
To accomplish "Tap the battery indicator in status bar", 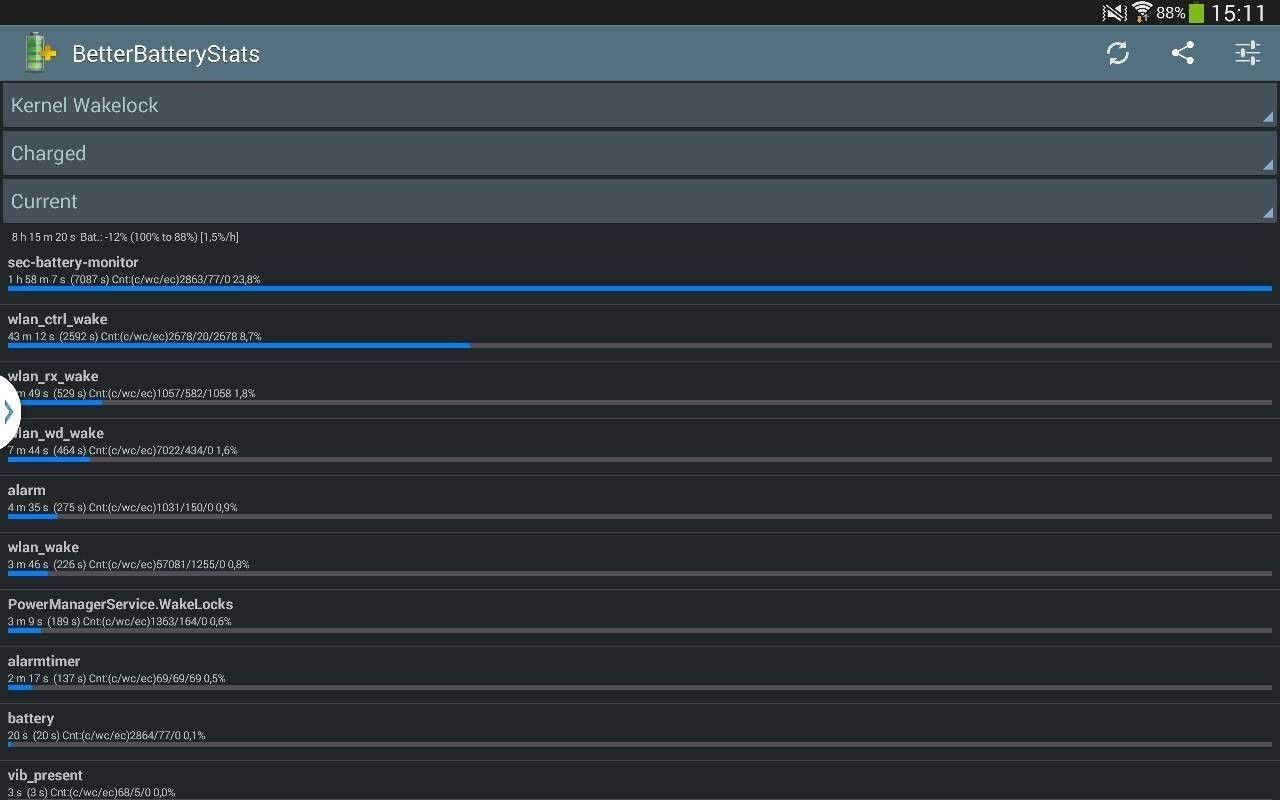I will tap(1196, 13).
